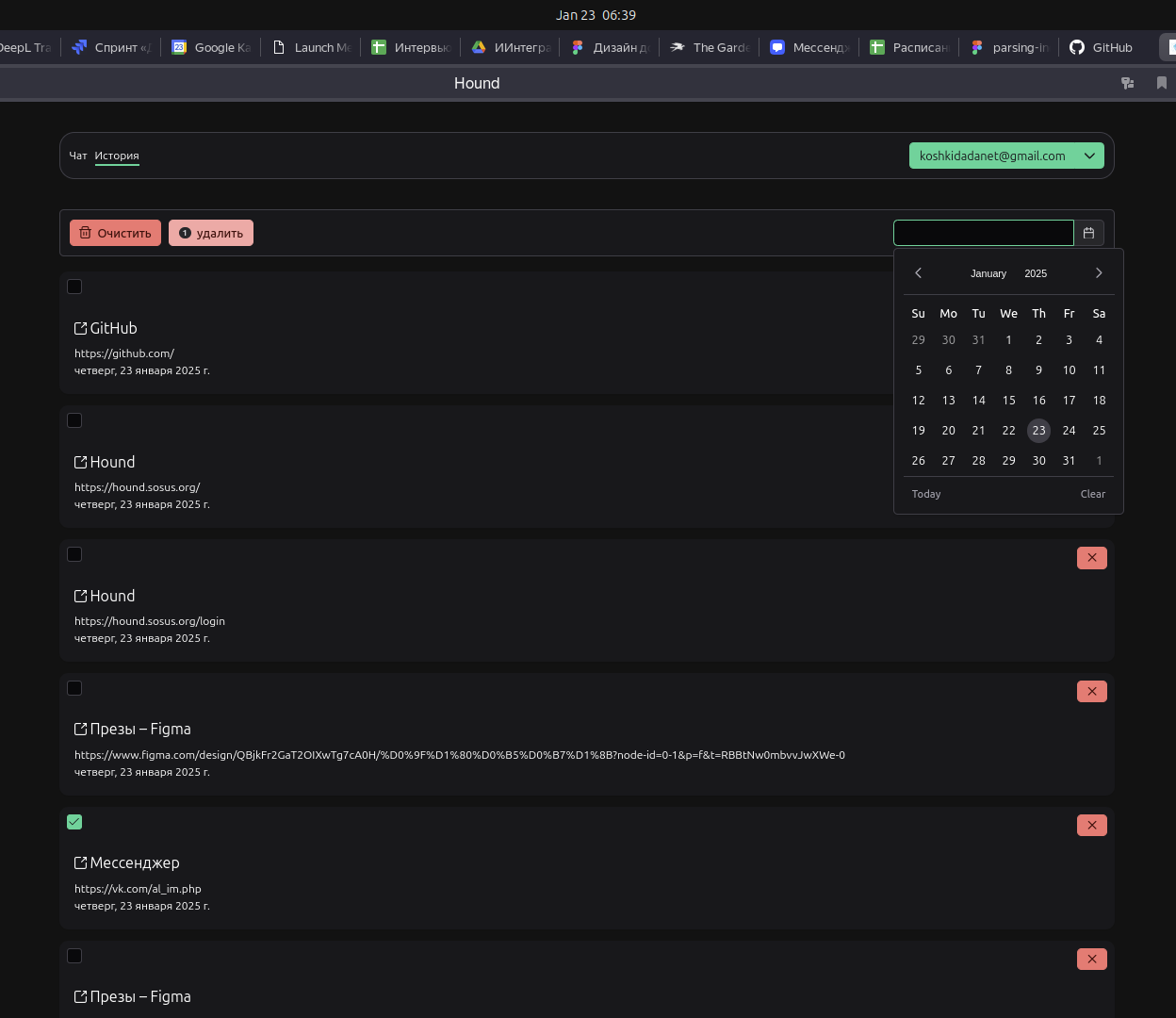Viewport: 1176px width, 1018px height.
Task: Open the 2025 year selector in calendar
Action: coord(1036,273)
